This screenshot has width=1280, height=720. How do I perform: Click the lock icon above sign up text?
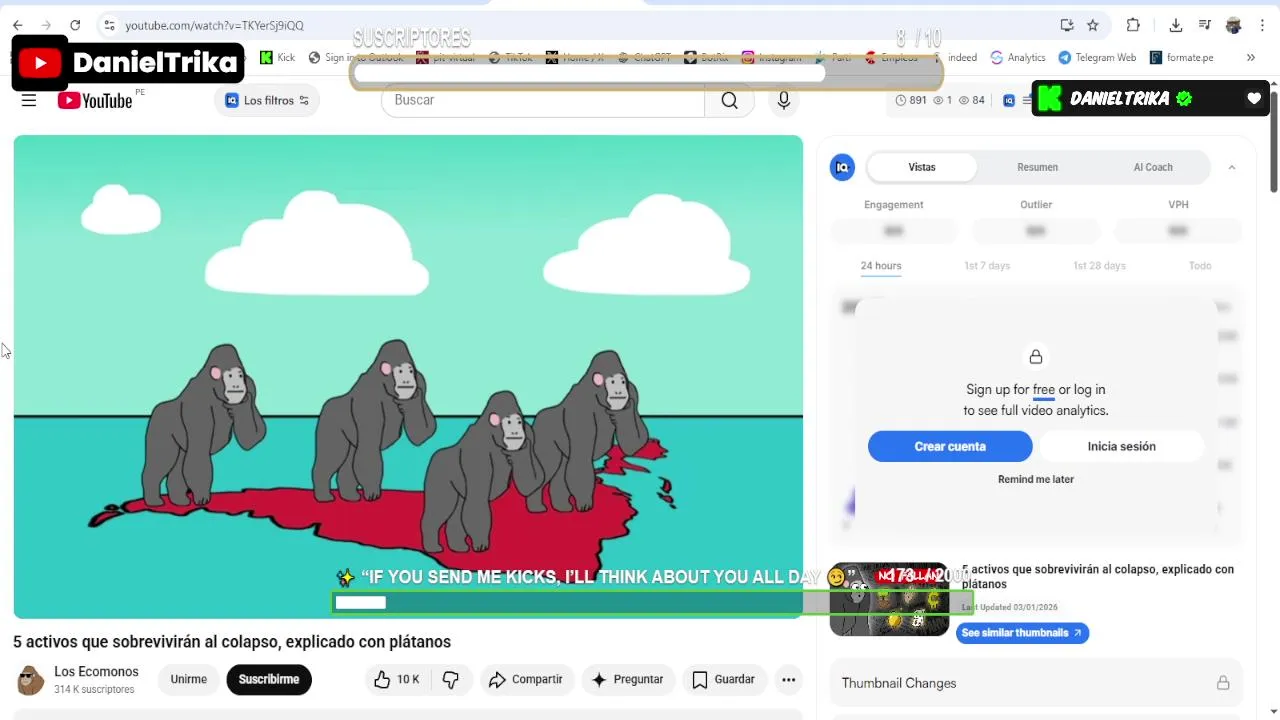pos(1036,357)
